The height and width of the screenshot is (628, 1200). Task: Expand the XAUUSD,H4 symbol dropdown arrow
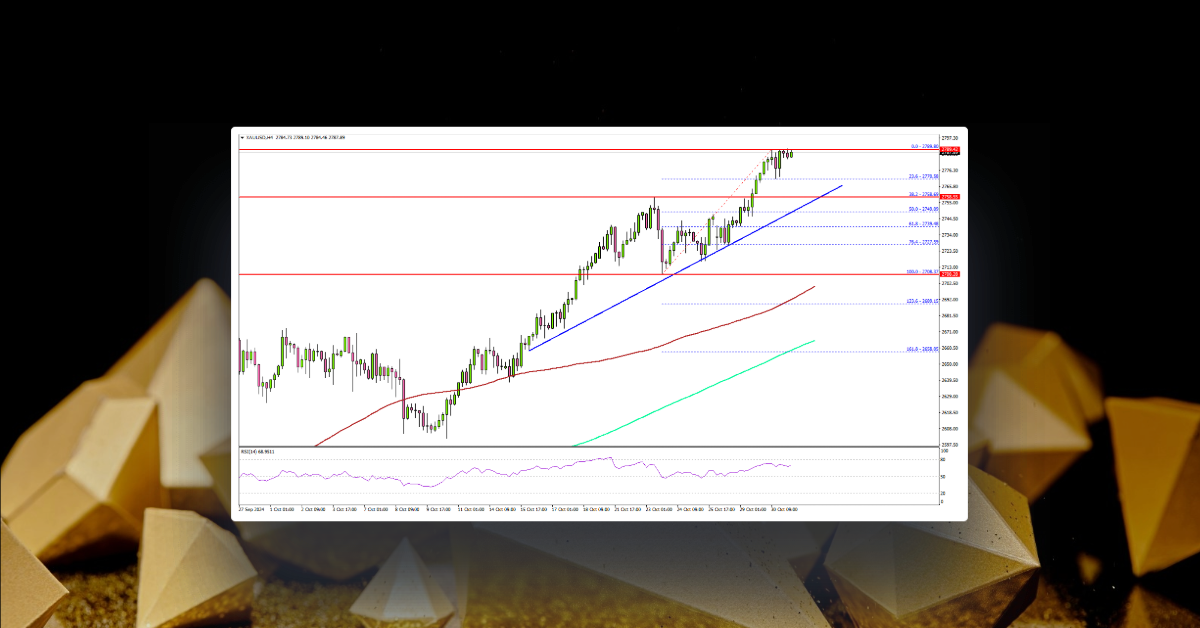point(243,137)
